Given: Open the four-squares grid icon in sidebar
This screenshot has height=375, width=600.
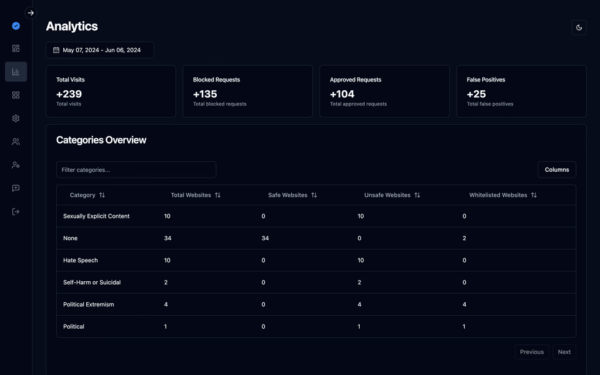Looking at the screenshot, I should [16, 95].
